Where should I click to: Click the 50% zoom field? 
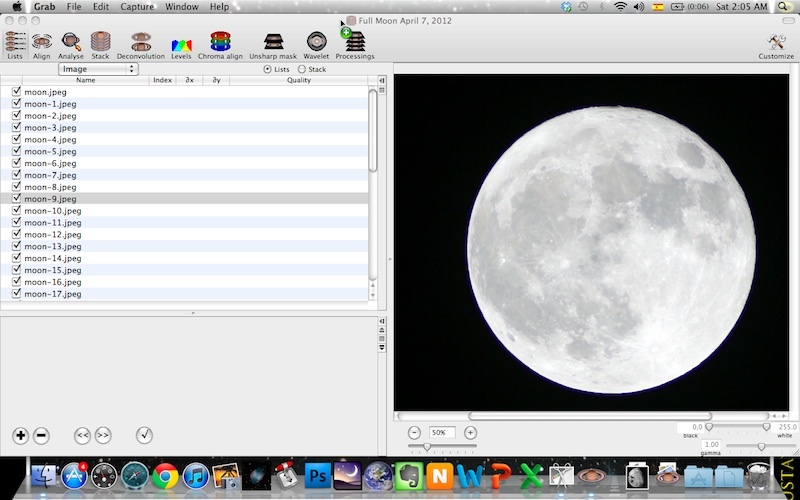(x=441, y=432)
